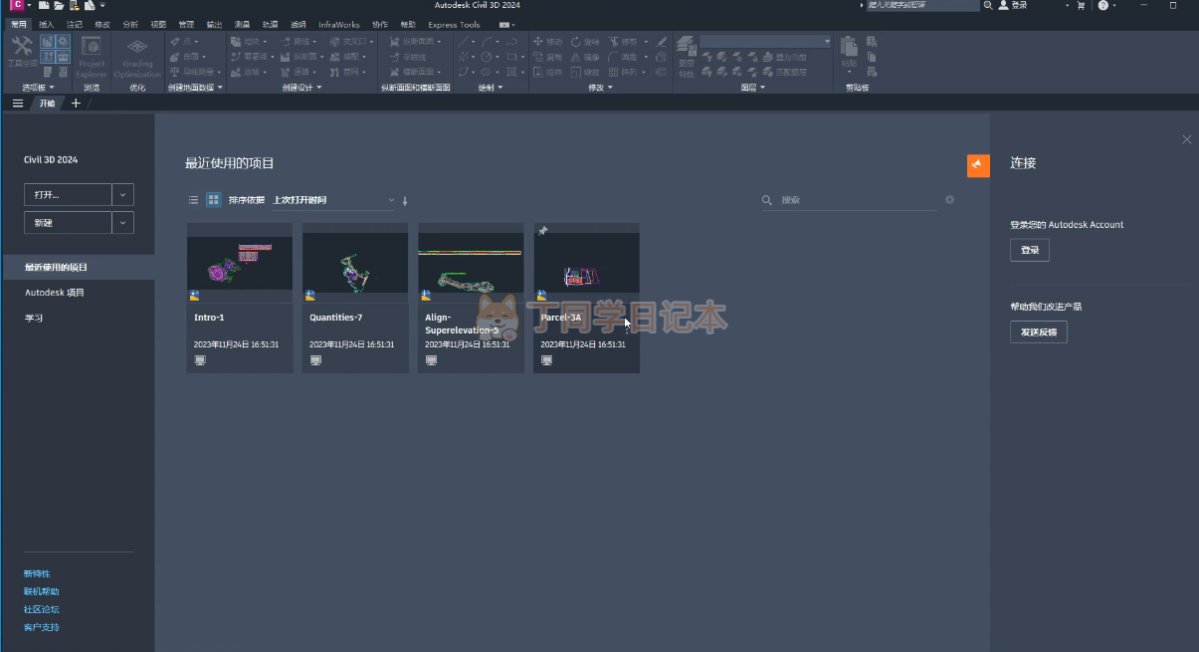The width and height of the screenshot is (1199, 652).
Task: Switch recent projects to list view
Action: (x=194, y=200)
